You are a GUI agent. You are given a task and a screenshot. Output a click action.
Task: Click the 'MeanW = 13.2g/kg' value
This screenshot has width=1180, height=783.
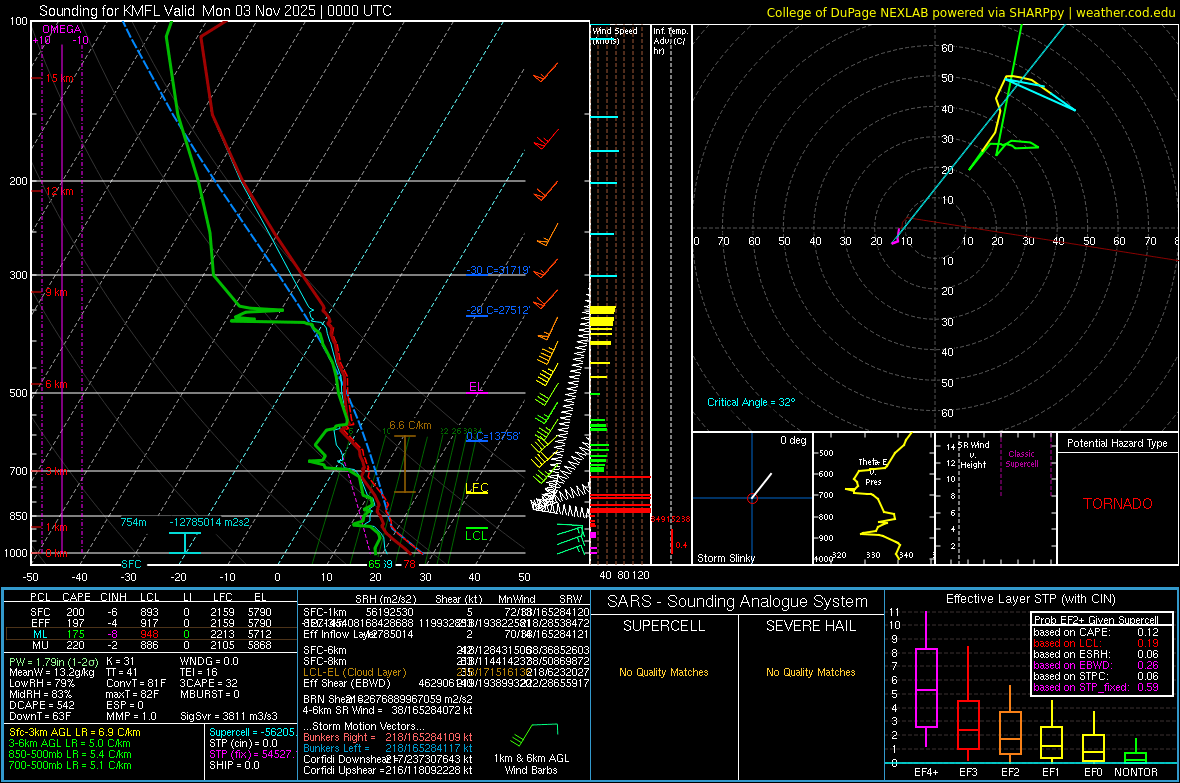[x=51, y=672]
